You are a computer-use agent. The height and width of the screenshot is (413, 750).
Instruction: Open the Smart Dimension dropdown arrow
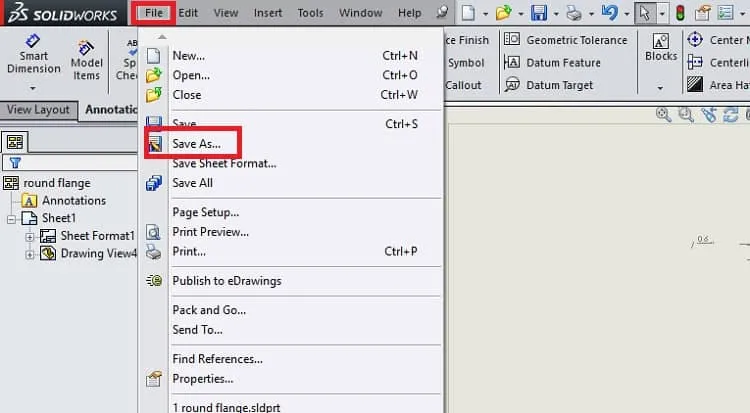click(x=33, y=88)
